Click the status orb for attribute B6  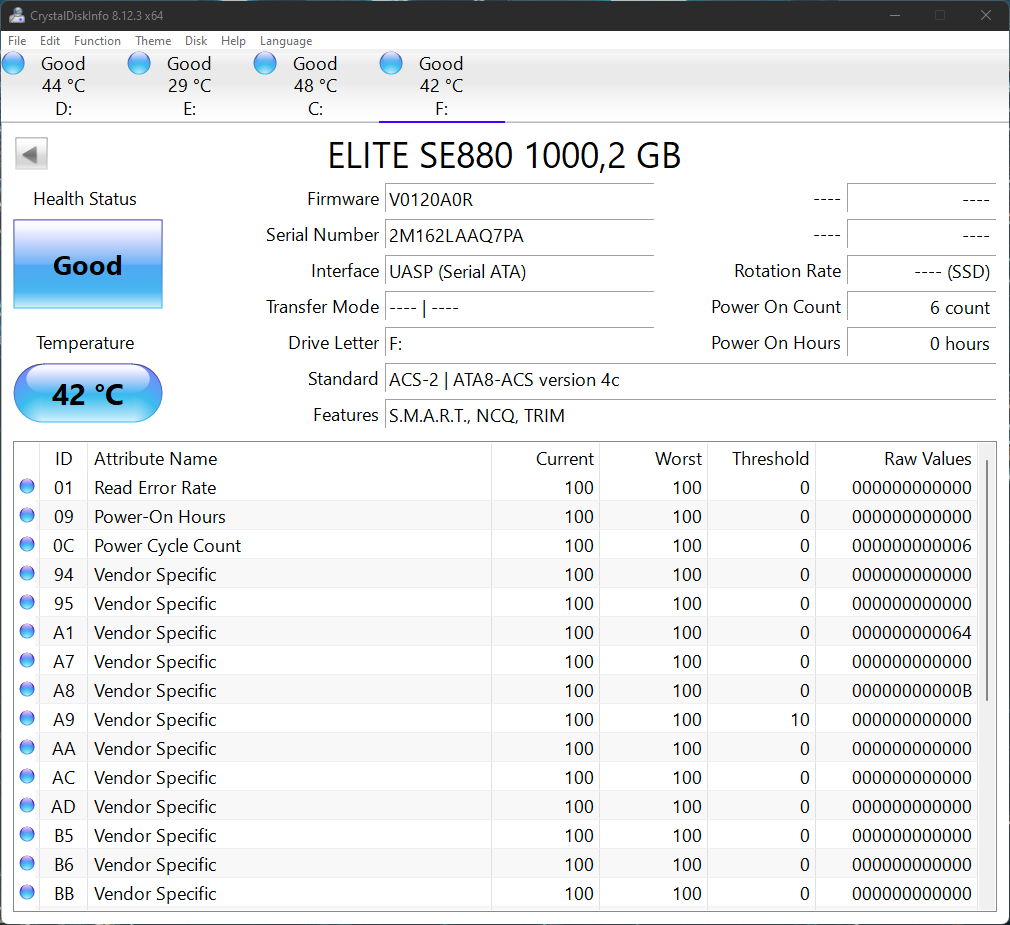point(27,863)
